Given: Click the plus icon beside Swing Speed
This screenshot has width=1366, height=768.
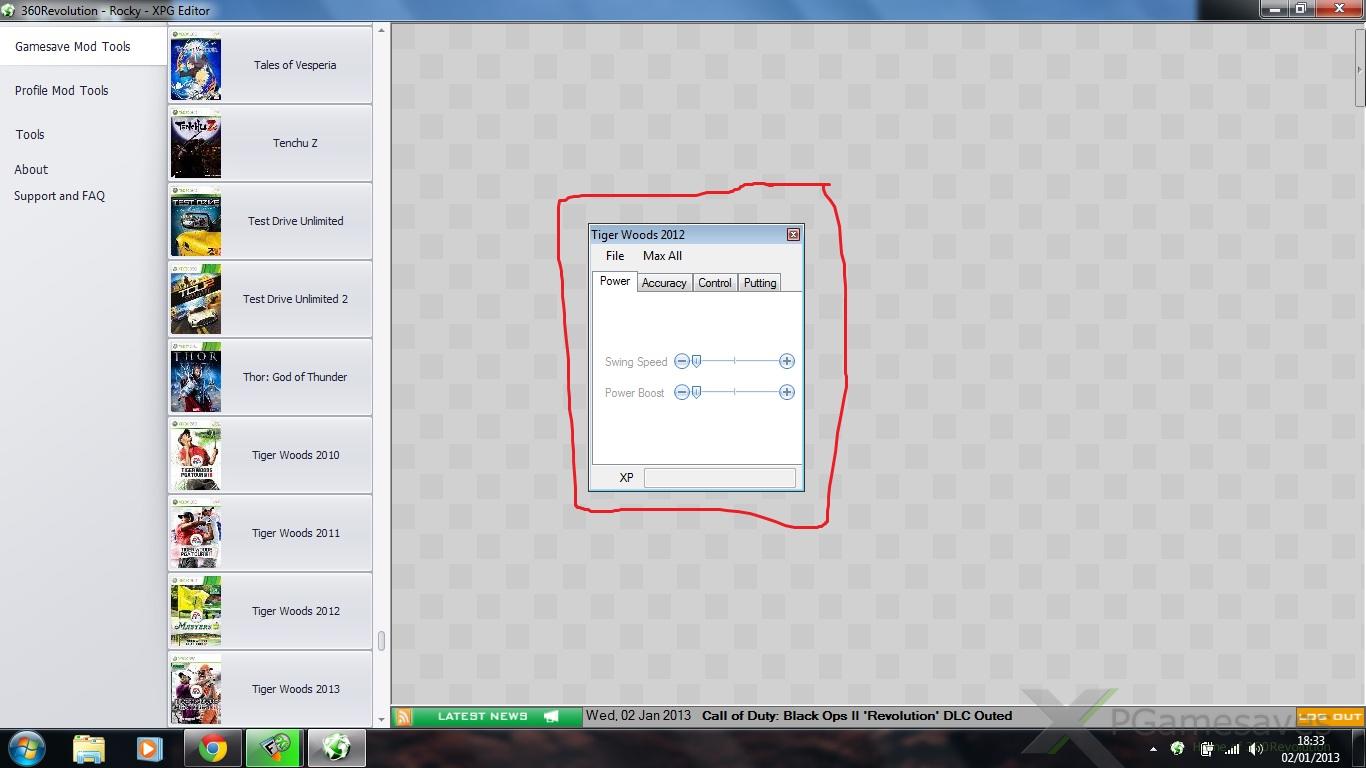Looking at the screenshot, I should (787, 361).
